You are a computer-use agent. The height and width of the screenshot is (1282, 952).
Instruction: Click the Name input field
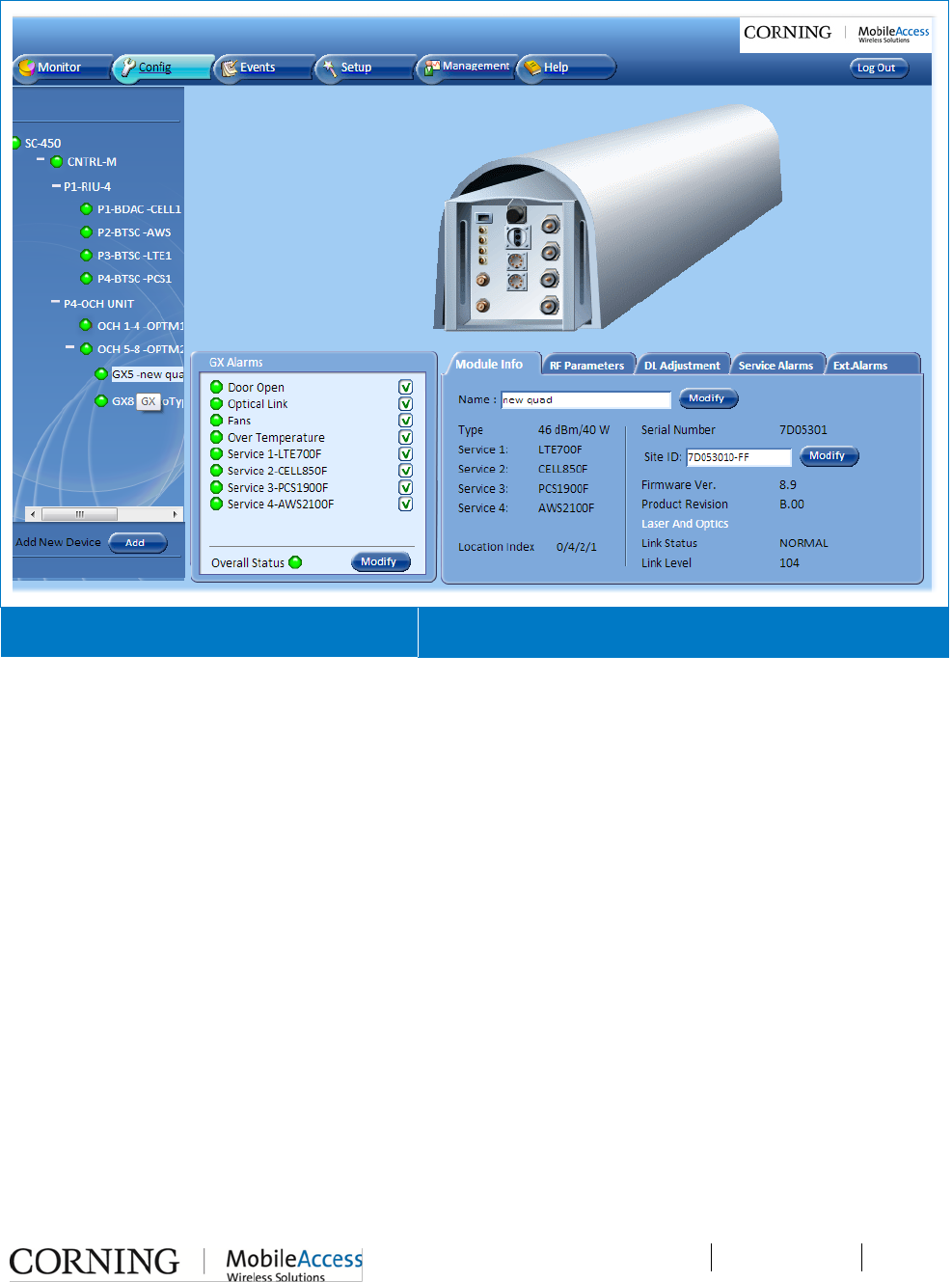point(585,399)
